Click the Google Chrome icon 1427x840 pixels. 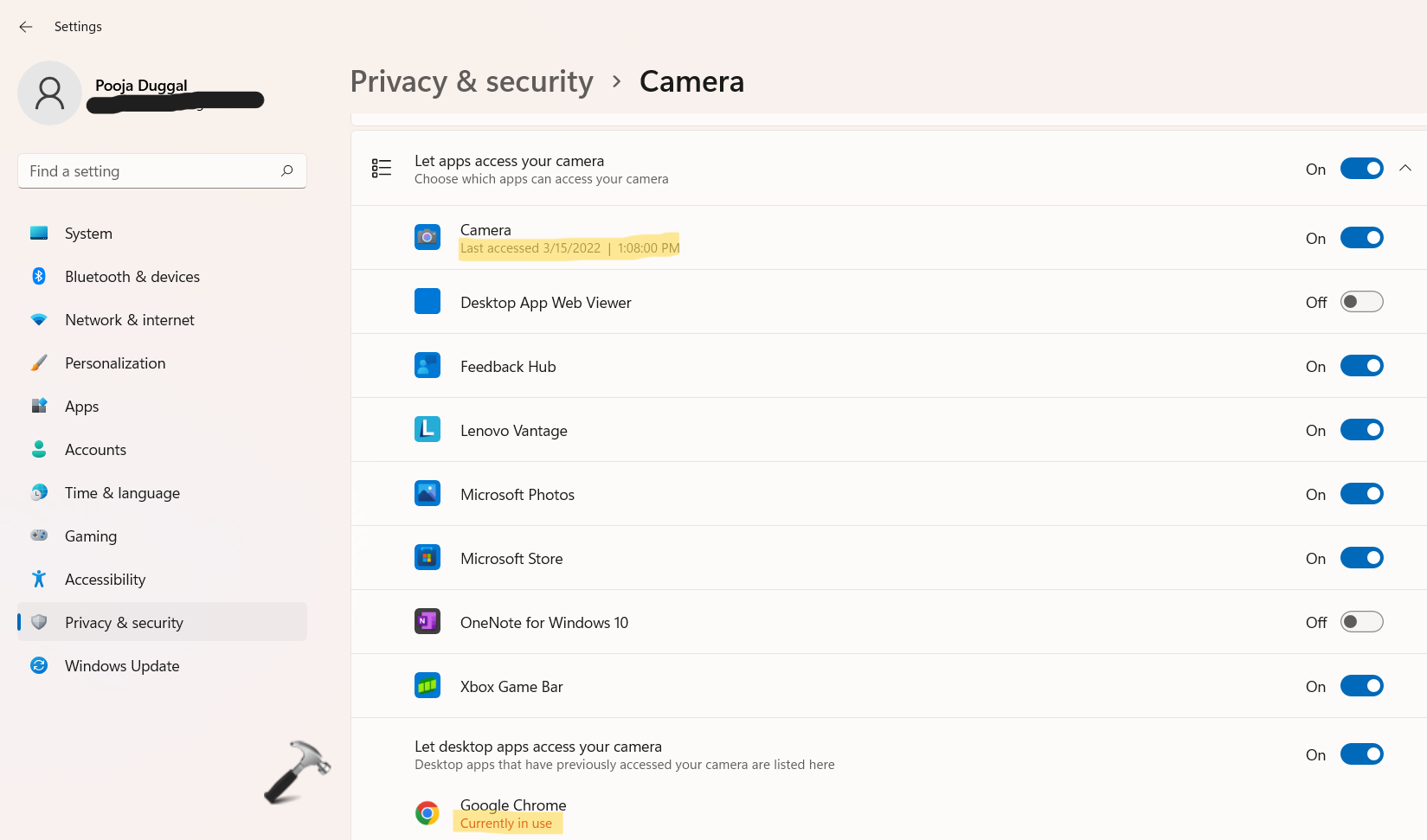pyautogui.click(x=427, y=813)
